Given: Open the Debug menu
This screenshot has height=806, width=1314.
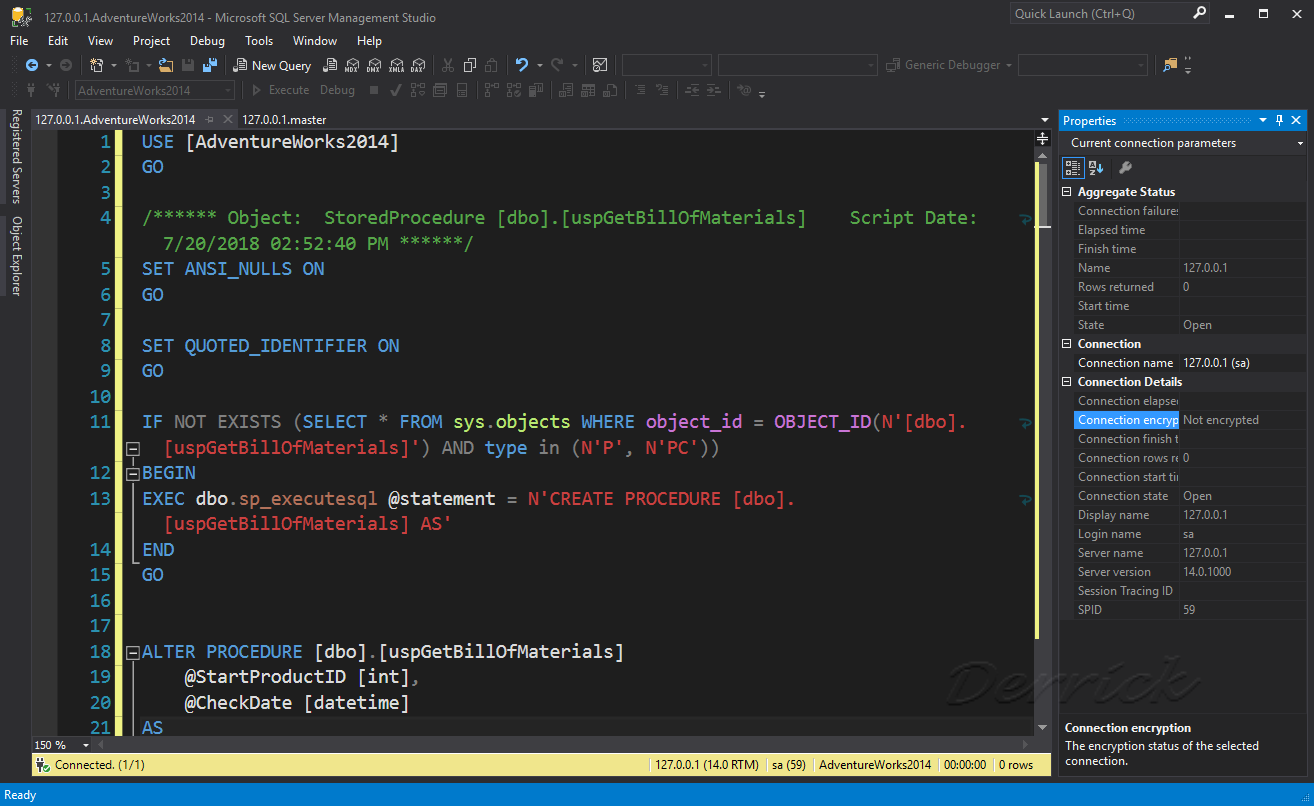Looking at the screenshot, I should 207,41.
